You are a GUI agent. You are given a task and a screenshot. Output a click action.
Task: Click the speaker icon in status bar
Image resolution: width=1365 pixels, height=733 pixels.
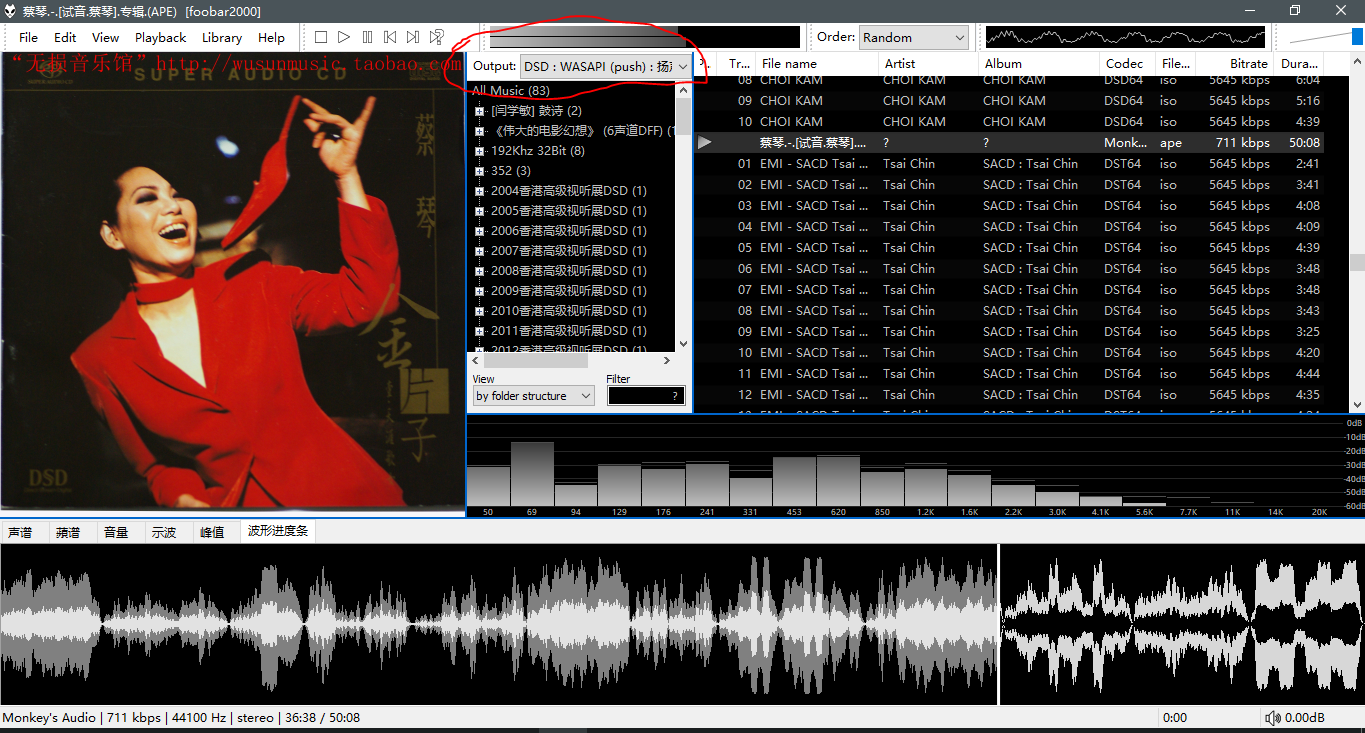click(x=1272, y=718)
